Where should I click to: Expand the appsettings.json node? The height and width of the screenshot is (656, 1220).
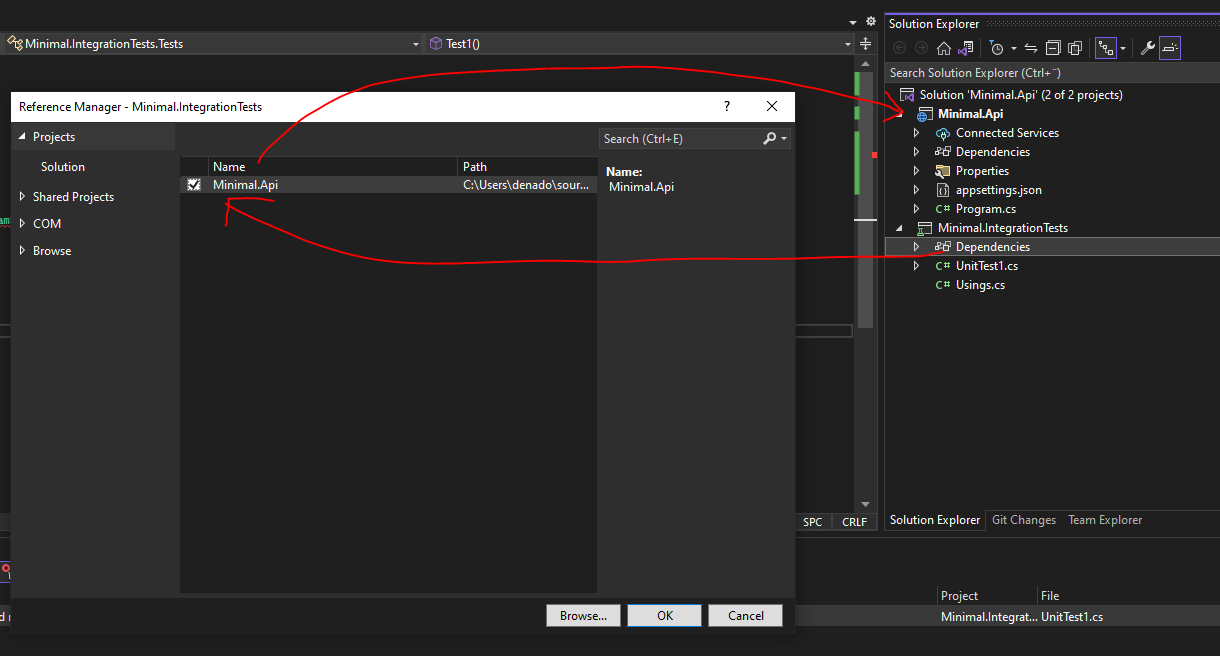pos(916,190)
